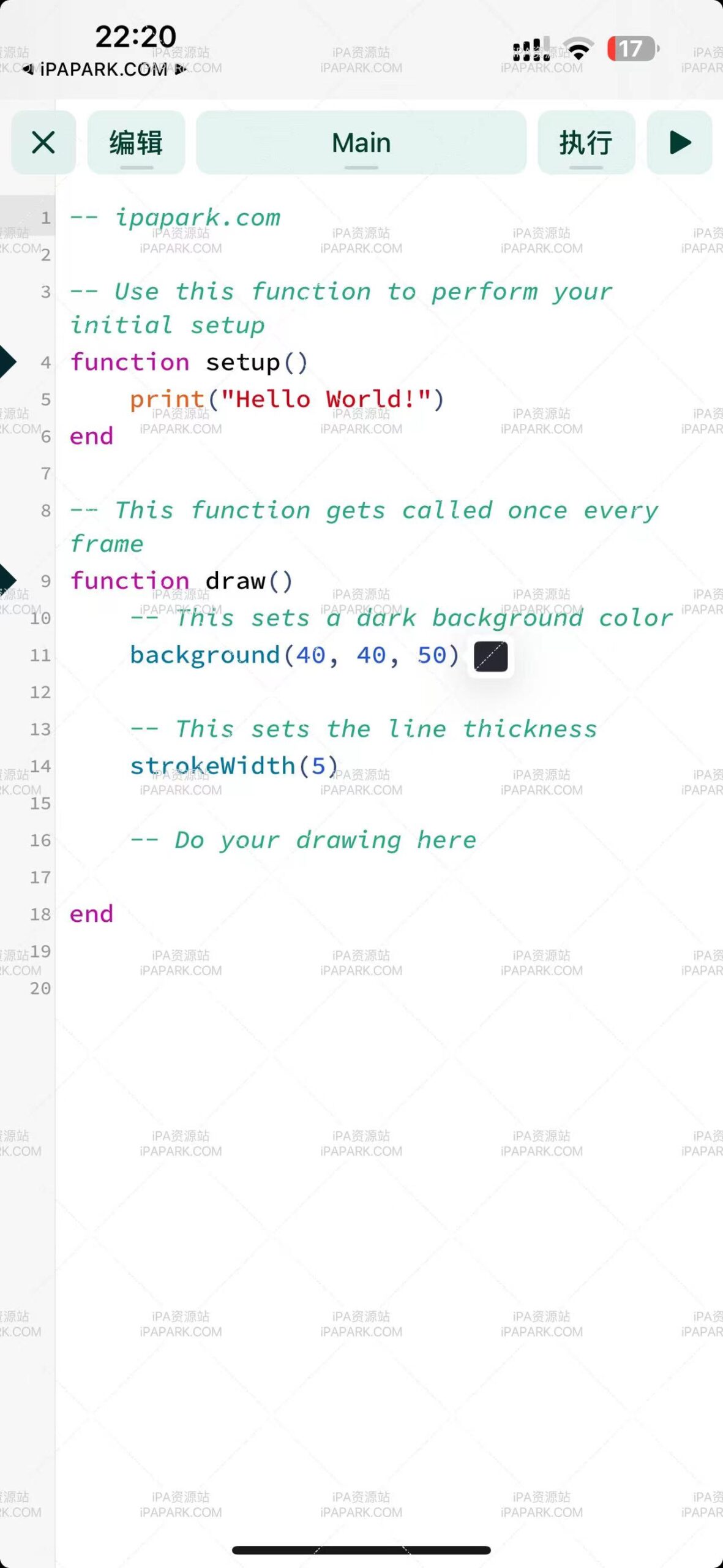Image resolution: width=723 pixels, height=1568 pixels.
Task: Close the editor with the X button
Action: click(x=43, y=143)
